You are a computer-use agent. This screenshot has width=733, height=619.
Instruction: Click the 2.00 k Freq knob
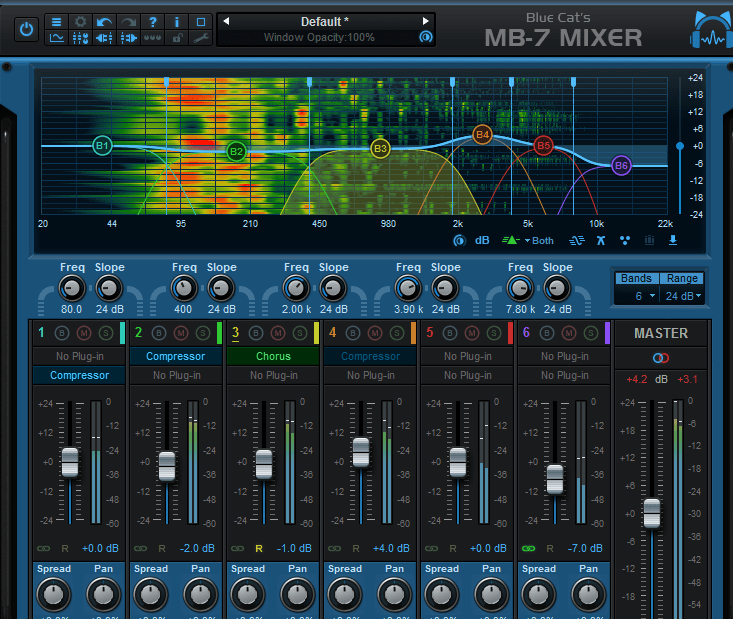(x=295, y=289)
